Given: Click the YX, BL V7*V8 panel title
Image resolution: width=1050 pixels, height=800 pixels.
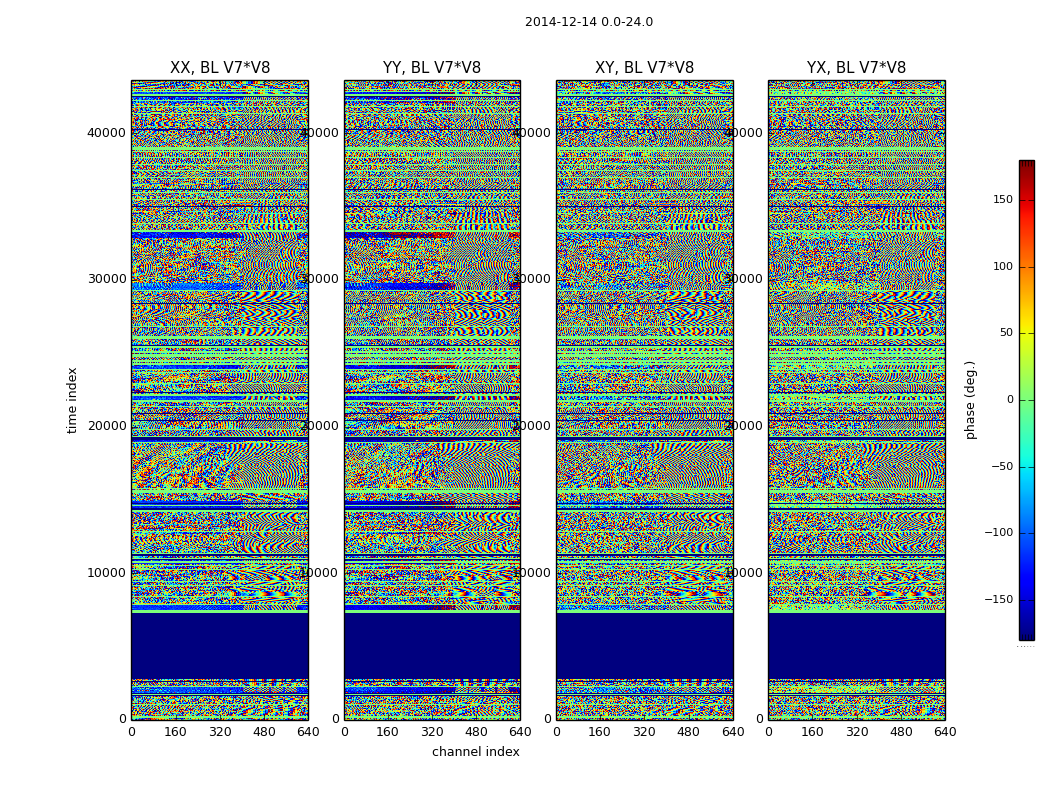Looking at the screenshot, I should (x=856, y=68).
